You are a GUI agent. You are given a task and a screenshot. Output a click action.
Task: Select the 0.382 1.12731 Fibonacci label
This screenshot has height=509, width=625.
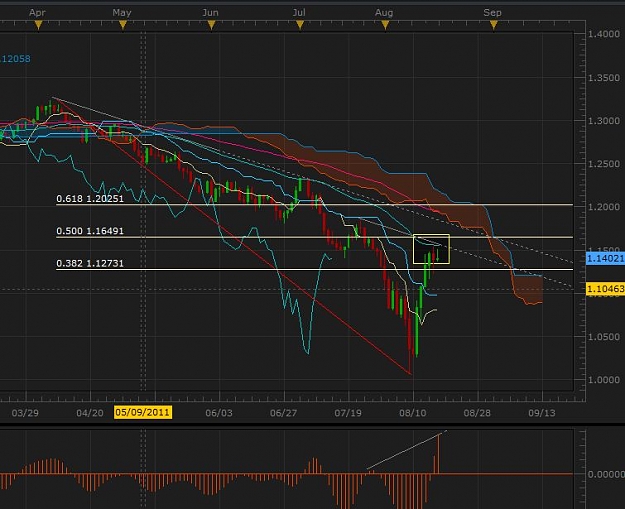coord(90,263)
